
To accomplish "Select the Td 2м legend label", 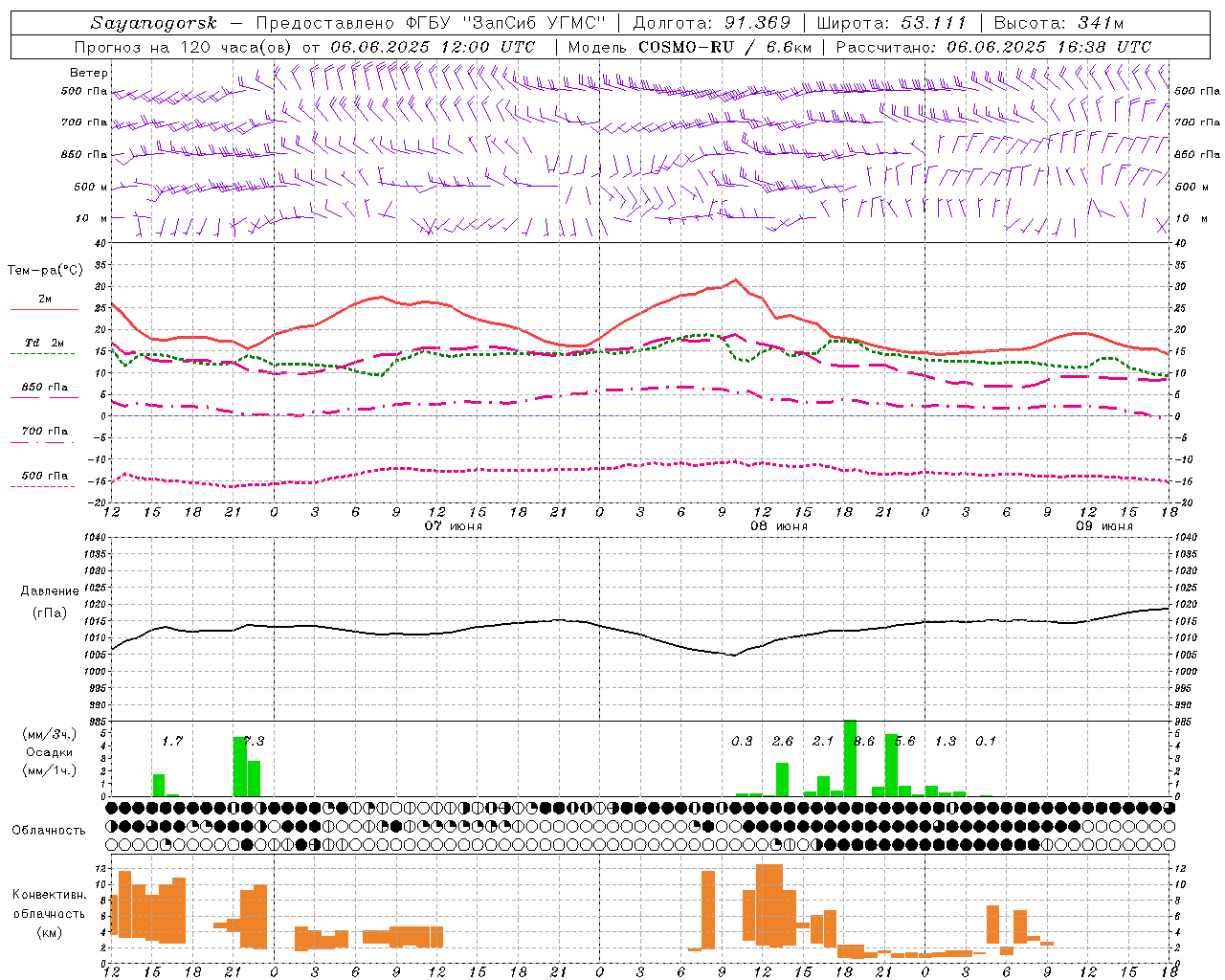I will 44,343.
